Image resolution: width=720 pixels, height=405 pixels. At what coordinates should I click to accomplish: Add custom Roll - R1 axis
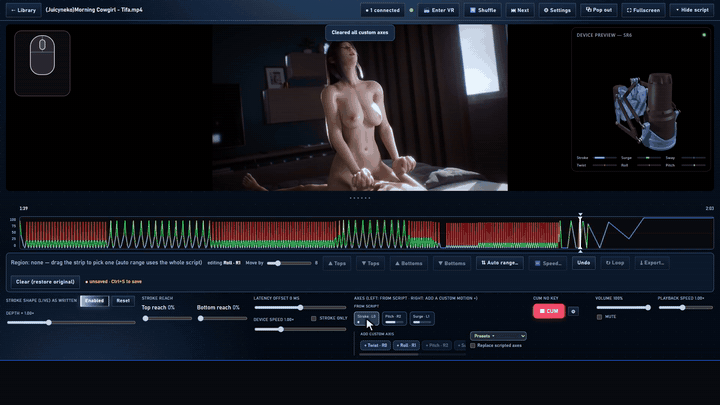tap(406, 345)
